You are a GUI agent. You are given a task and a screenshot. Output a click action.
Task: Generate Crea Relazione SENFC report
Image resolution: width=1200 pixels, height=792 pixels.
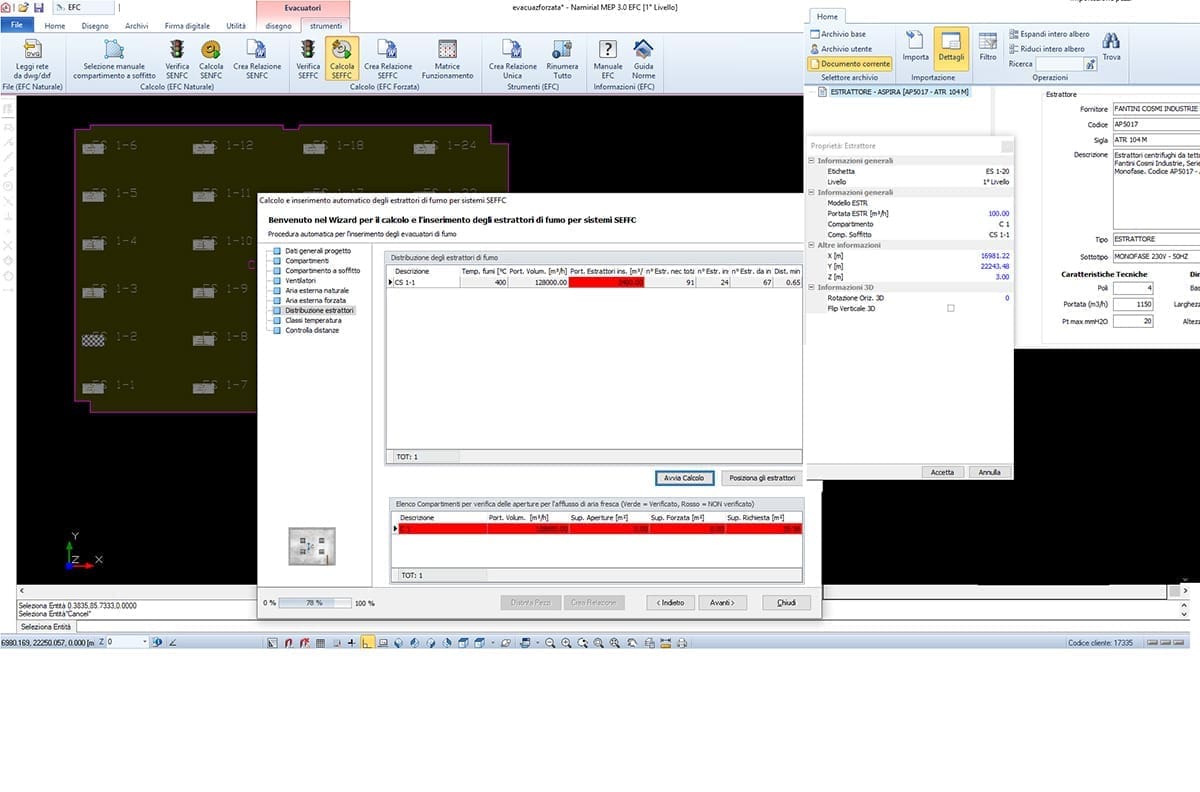(x=257, y=60)
